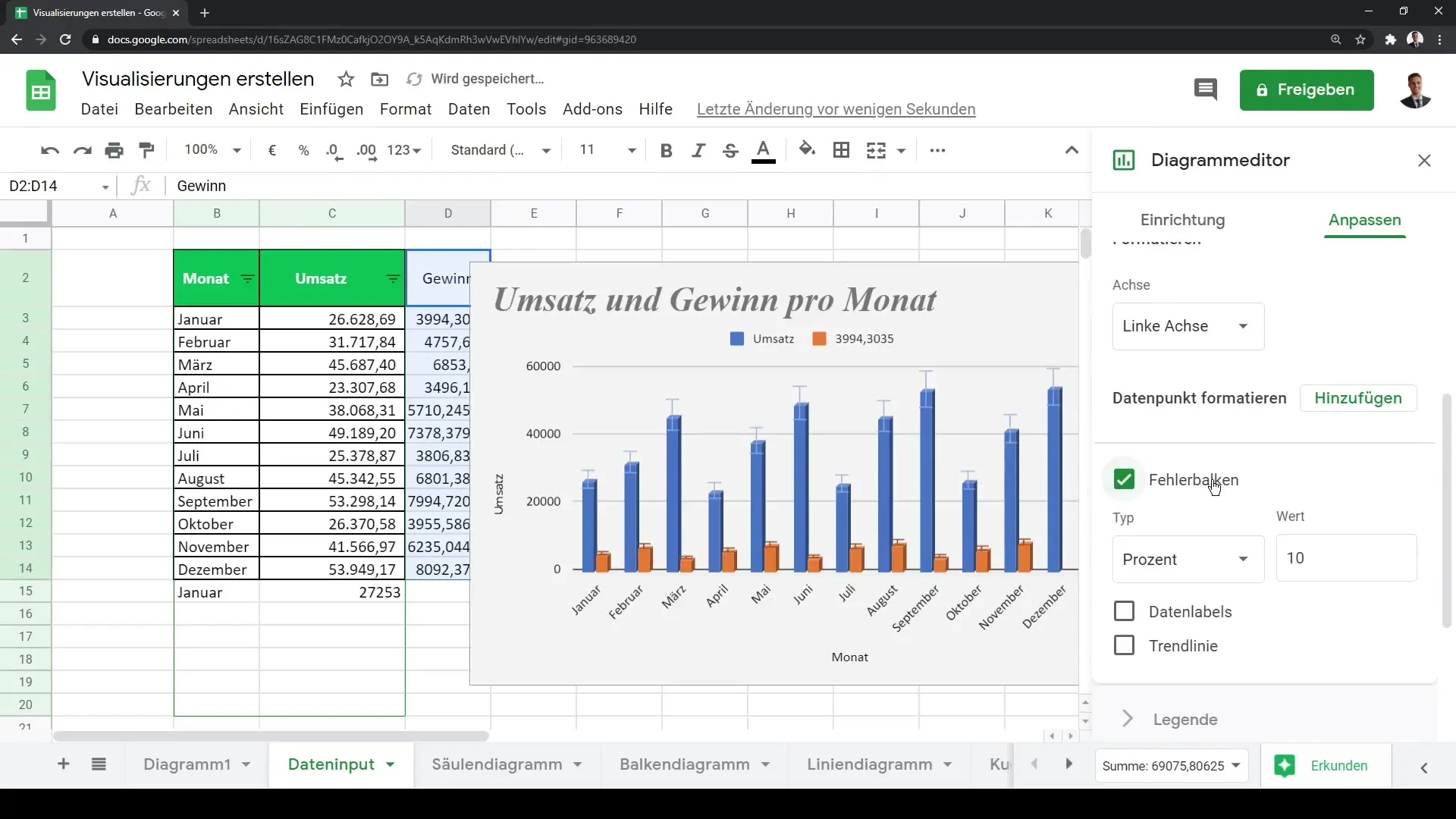Open the Bearbeiten menu
Image resolution: width=1456 pixels, height=819 pixels.
[x=173, y=109]
